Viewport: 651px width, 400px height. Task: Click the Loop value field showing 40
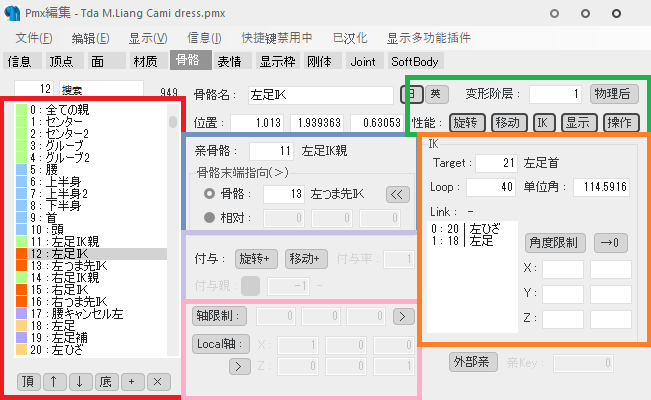click(491, 187)
